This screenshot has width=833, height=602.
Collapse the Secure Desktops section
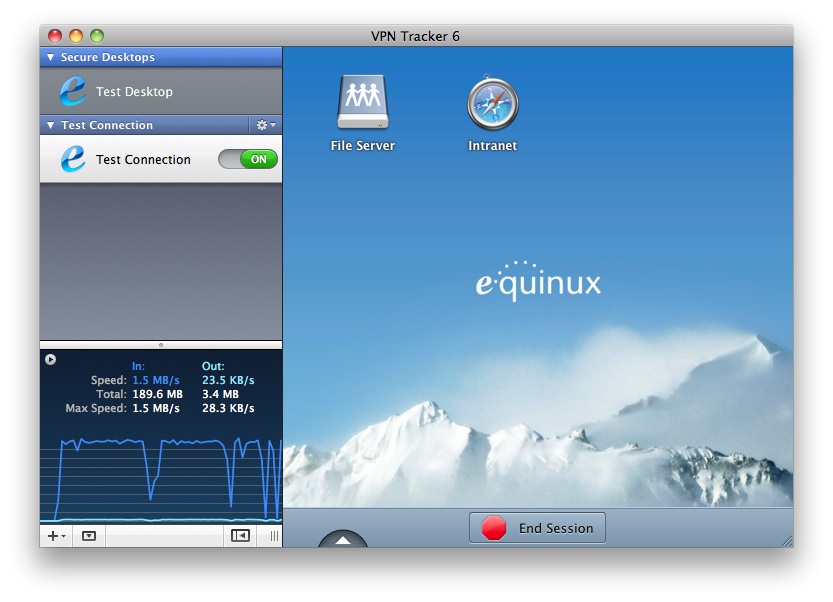tap(50, 58)
